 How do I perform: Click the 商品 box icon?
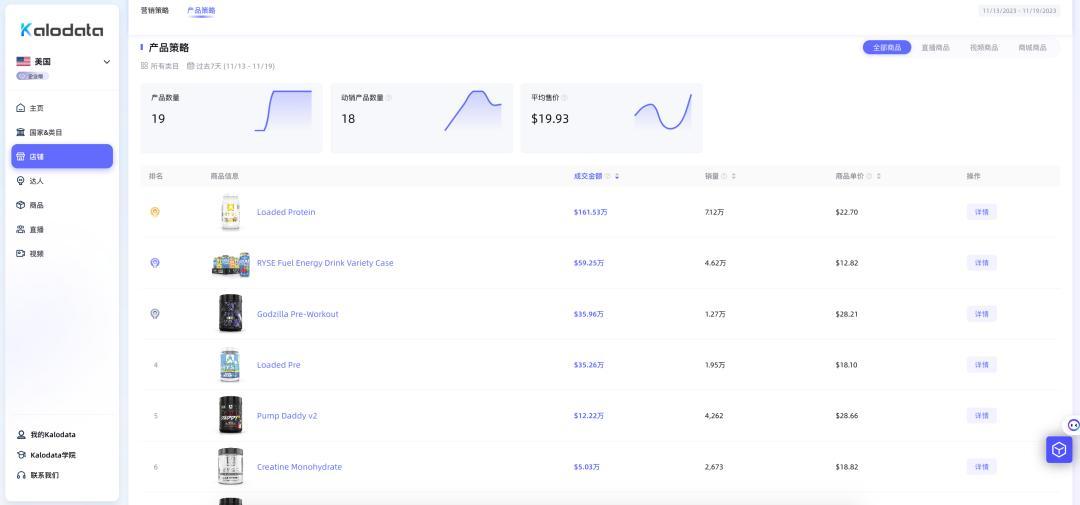tap(21, 205)
